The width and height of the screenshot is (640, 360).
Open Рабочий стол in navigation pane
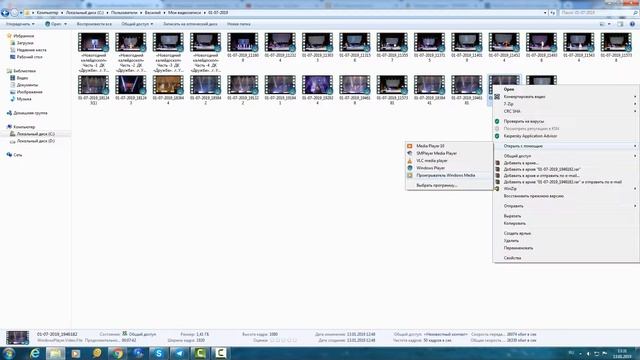pos(29,57)
